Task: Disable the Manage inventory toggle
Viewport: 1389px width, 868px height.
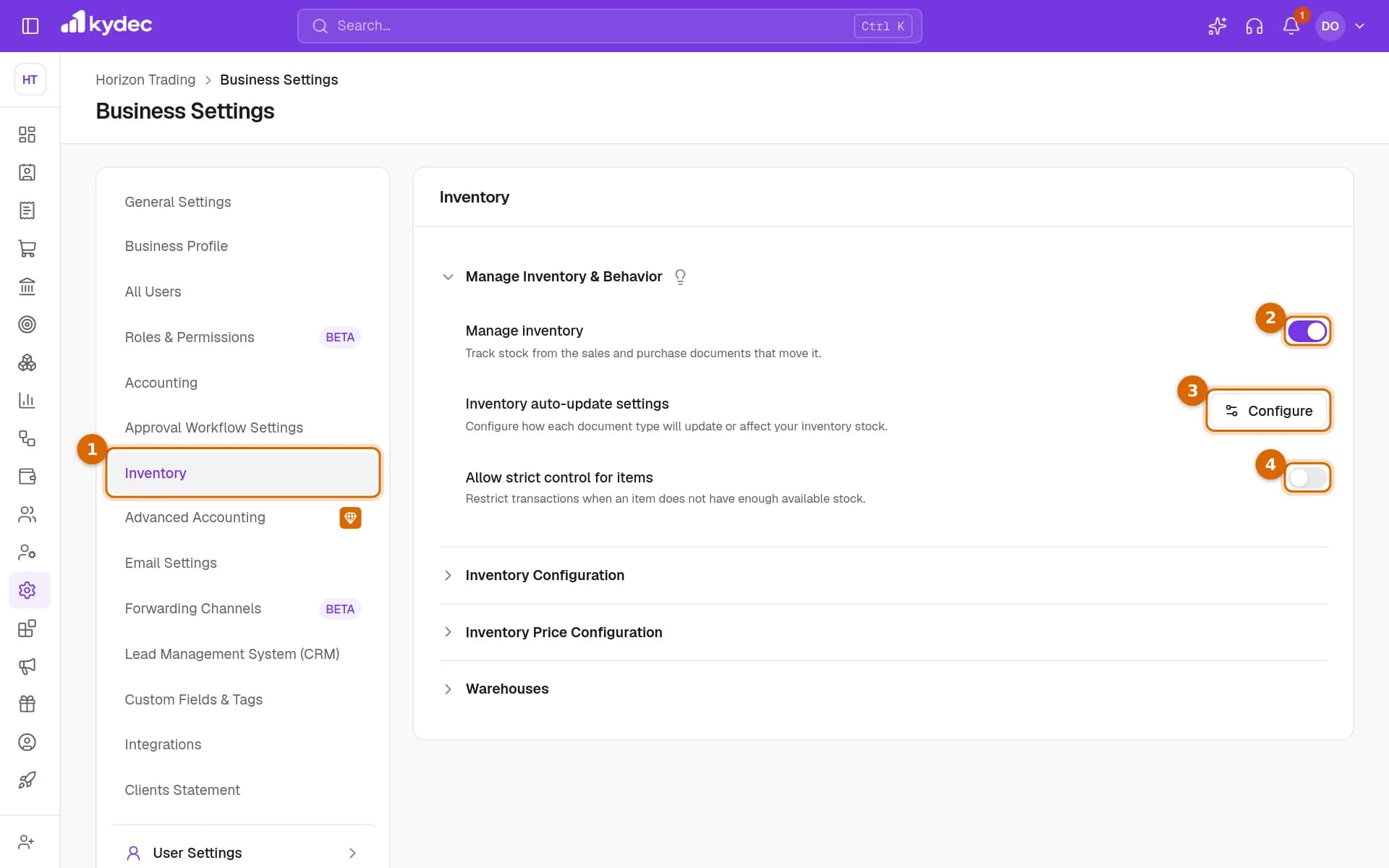Action: [x=1307, y=331]
